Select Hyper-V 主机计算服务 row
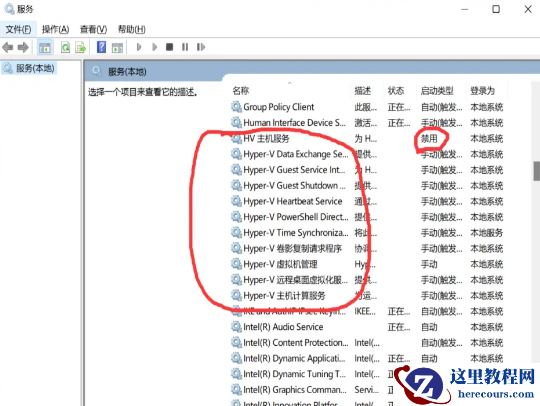The width and height of the screenshot is (540, 406). pyautogui.click(x=367, y=295)
